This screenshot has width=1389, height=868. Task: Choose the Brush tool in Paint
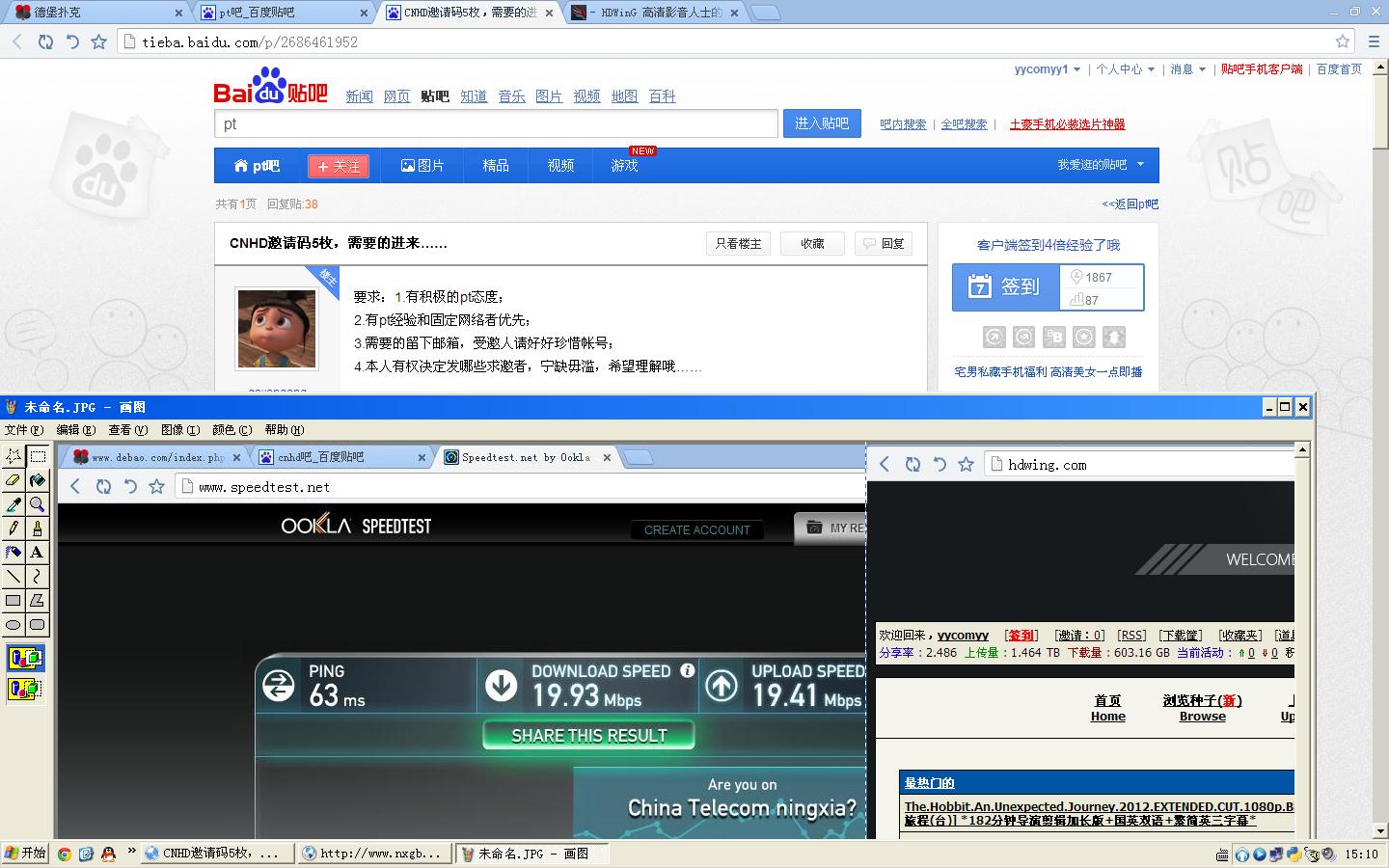coord(38,529)
